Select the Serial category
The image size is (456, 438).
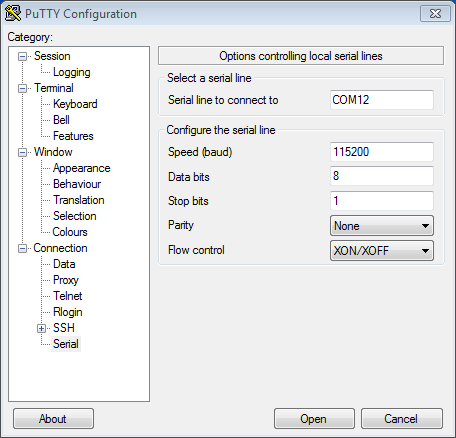click(66, 344)
